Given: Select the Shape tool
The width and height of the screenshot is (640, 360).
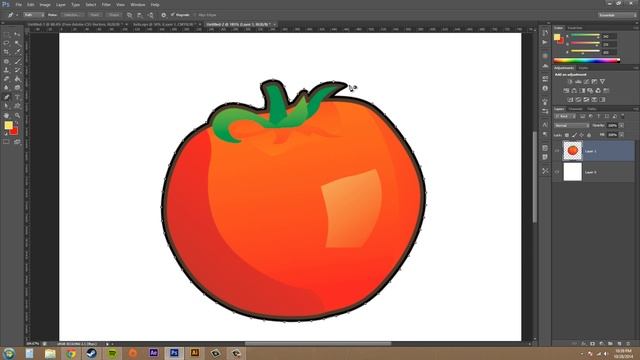Looking at the screenshot, I should pos(17,106).
